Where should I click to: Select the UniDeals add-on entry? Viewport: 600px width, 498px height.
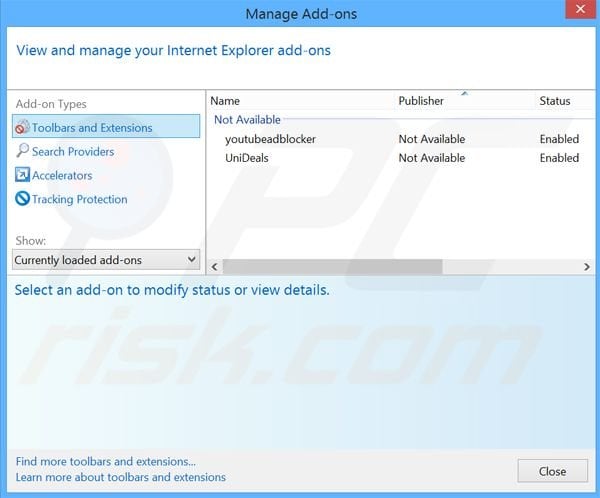247,158
